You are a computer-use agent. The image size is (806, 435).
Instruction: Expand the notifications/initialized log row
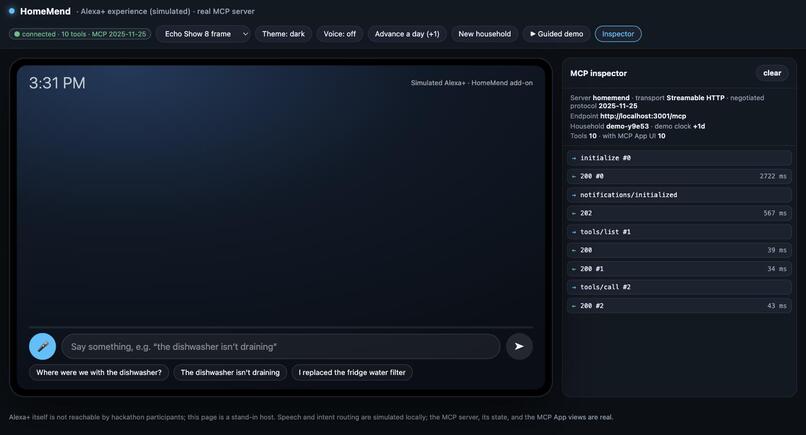pyautogui.click(x=679, y=195)
